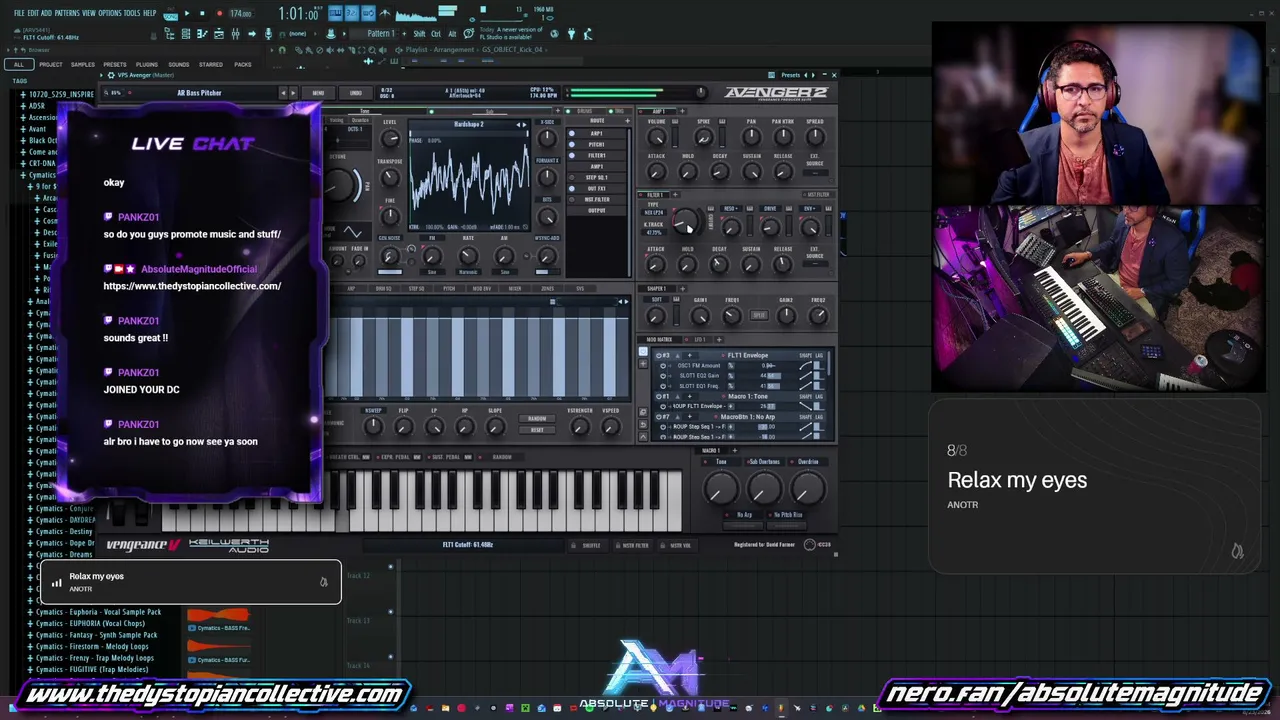
Task: Toggle the SHUFFLE lock icon
Action: (x=573, y=545)
